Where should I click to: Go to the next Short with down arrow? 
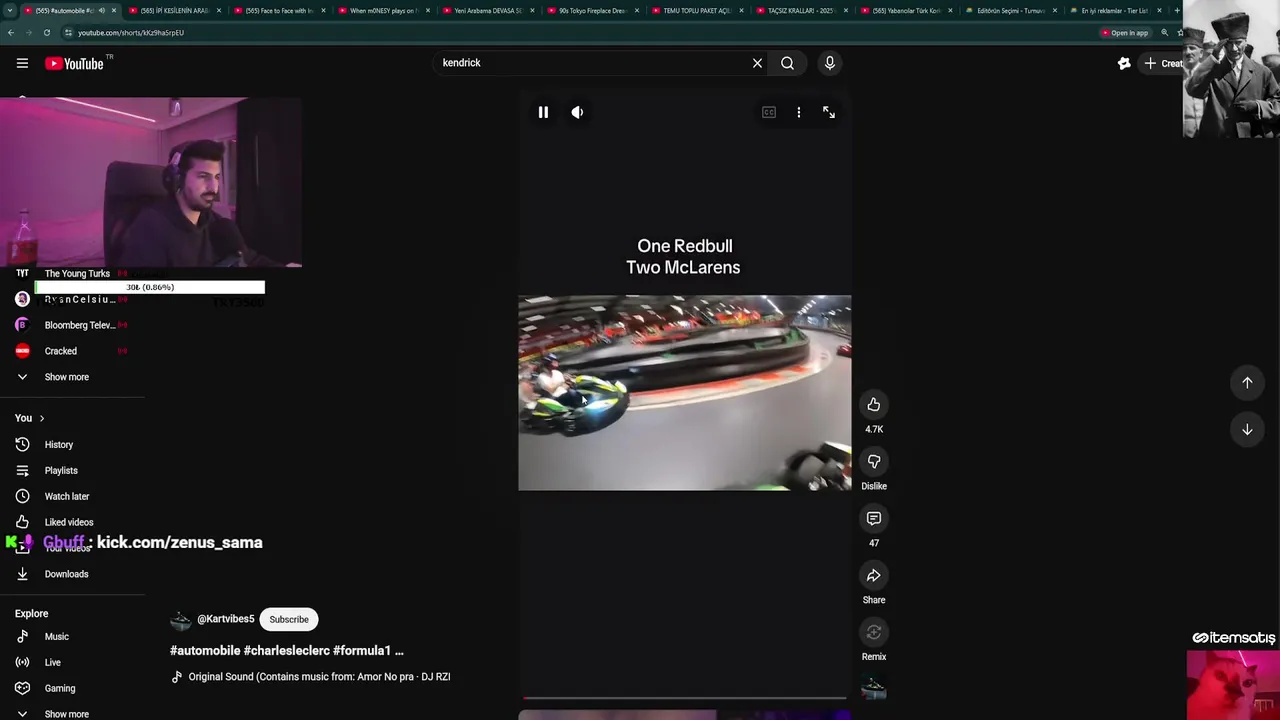pos(1247,429)
